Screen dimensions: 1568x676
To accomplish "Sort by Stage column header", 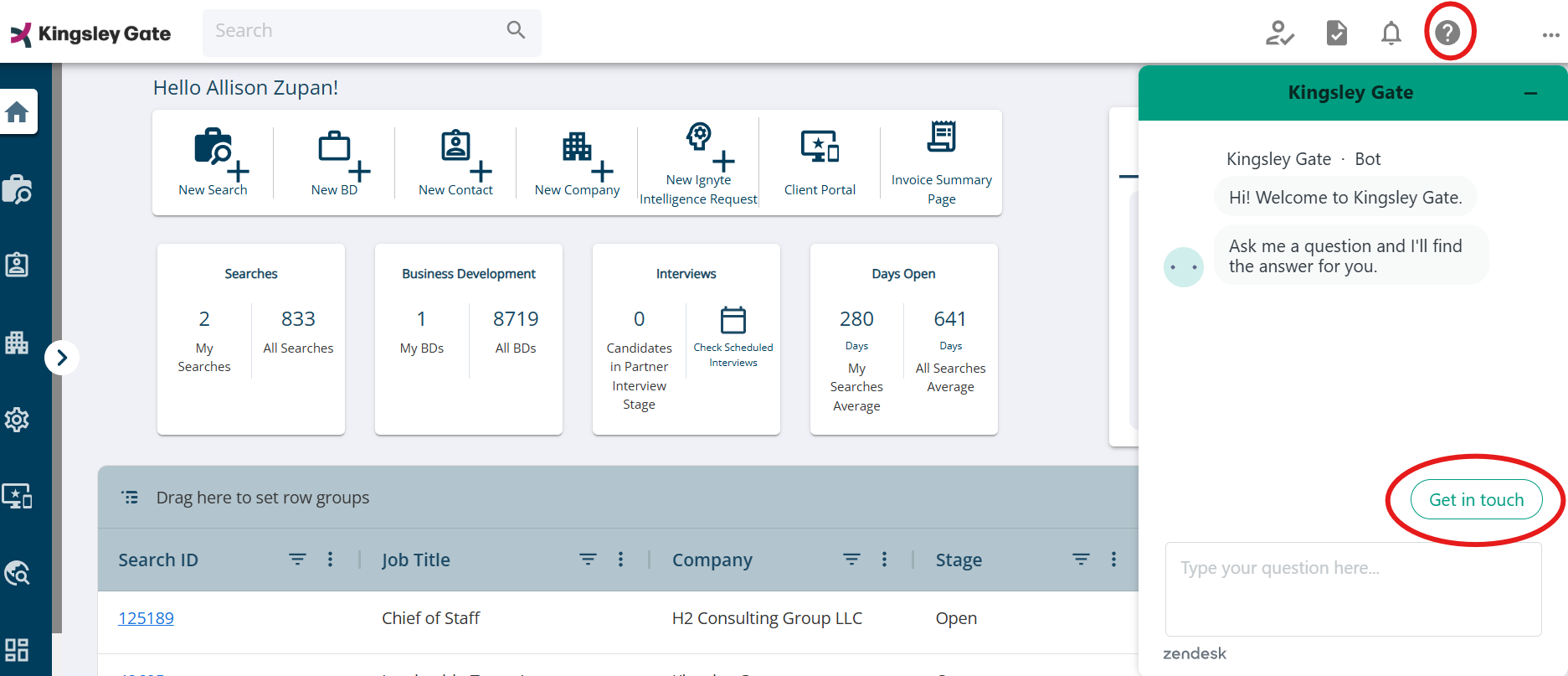I will (959, 560).
